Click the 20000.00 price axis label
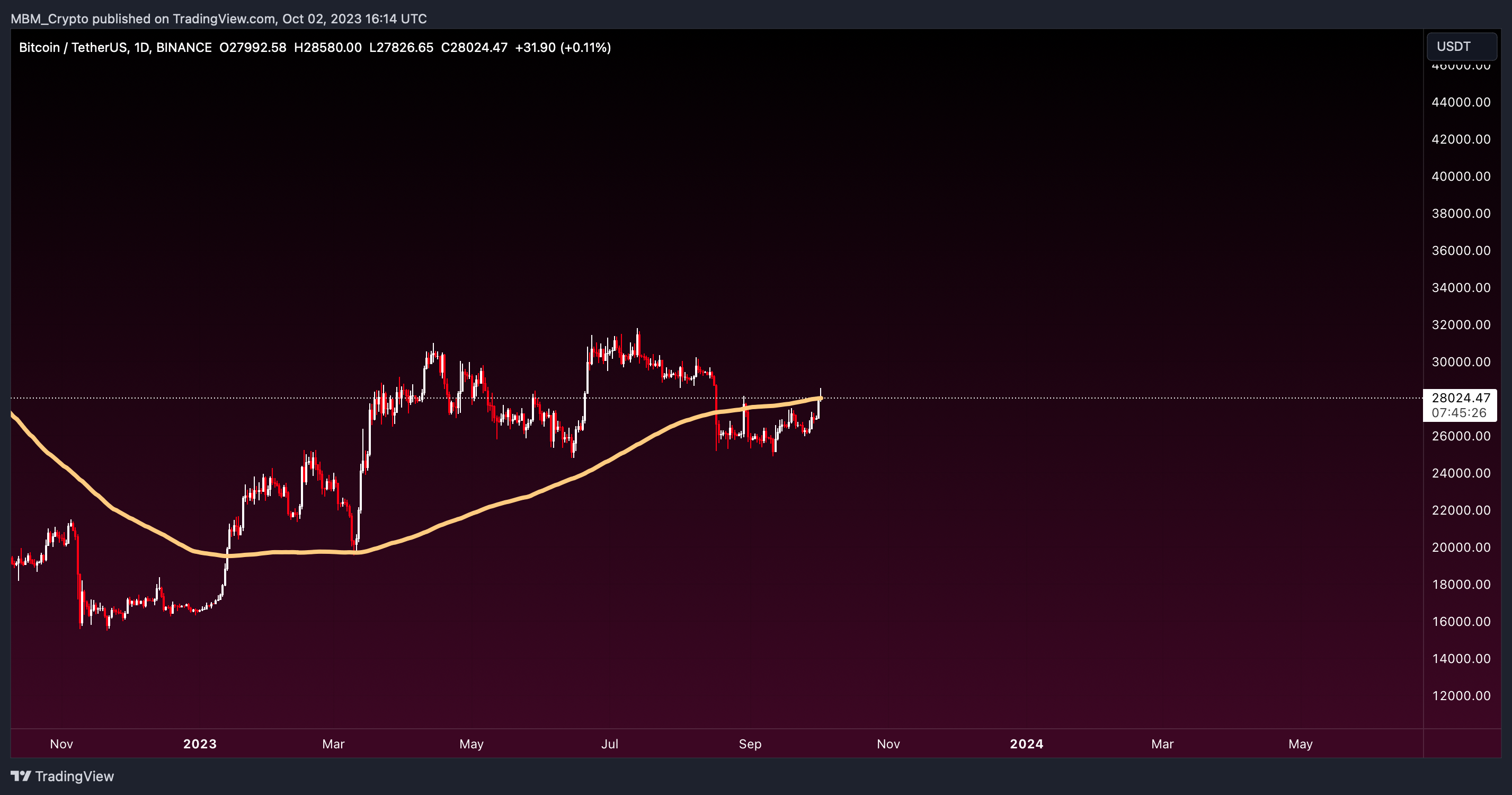Viewport: 1512px width, 795px height. pyautogui.click(x=1461, y=547)
